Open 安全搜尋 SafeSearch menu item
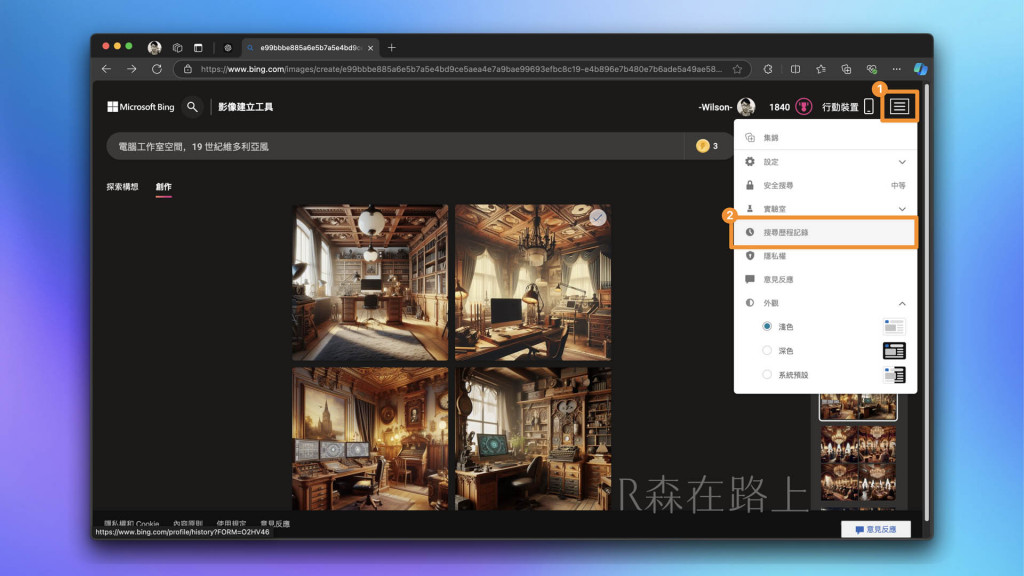 pyautogui.click(x=825, y=185)
